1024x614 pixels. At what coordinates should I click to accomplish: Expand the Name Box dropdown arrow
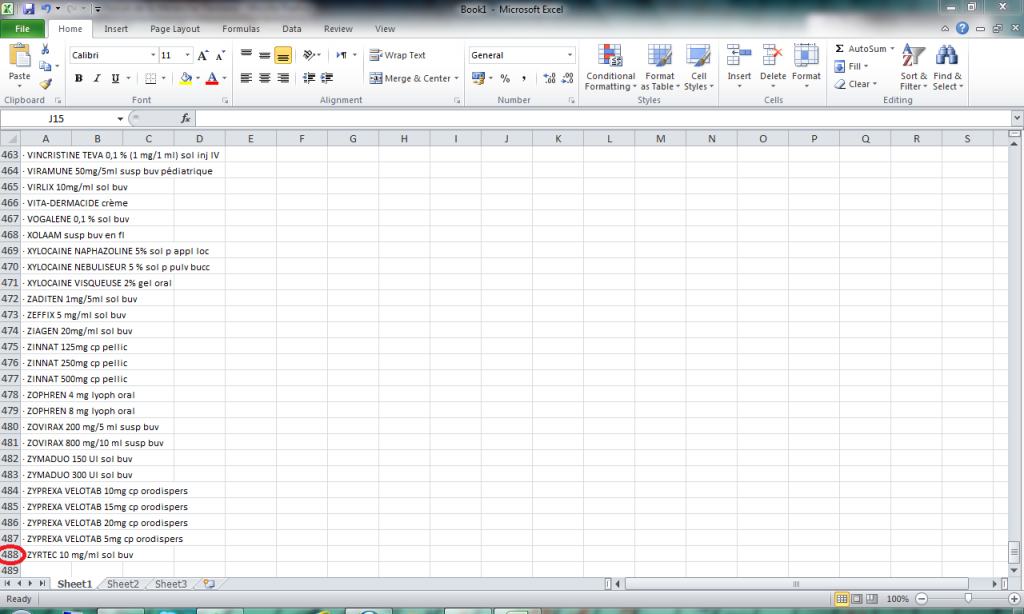[120, 118]
